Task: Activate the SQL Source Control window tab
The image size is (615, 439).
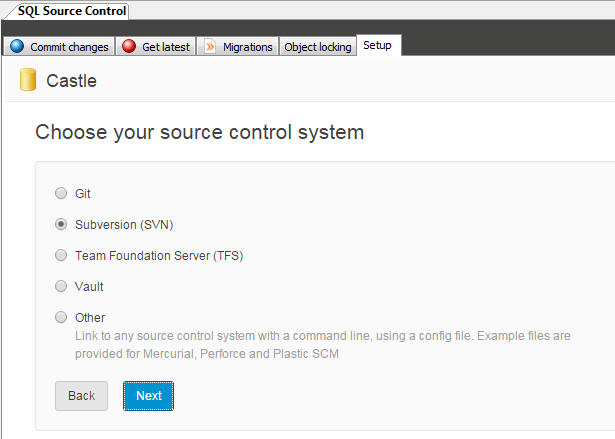Action: pyautogui.click(x=71, y=11)
